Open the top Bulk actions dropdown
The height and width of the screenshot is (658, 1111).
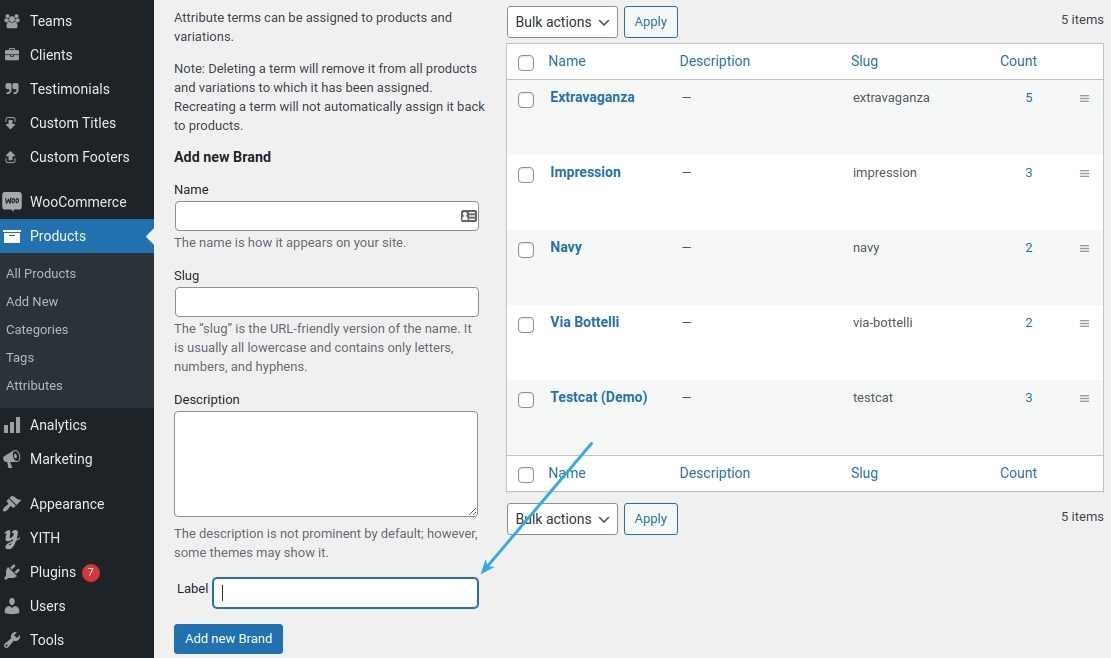pos(562,22)
